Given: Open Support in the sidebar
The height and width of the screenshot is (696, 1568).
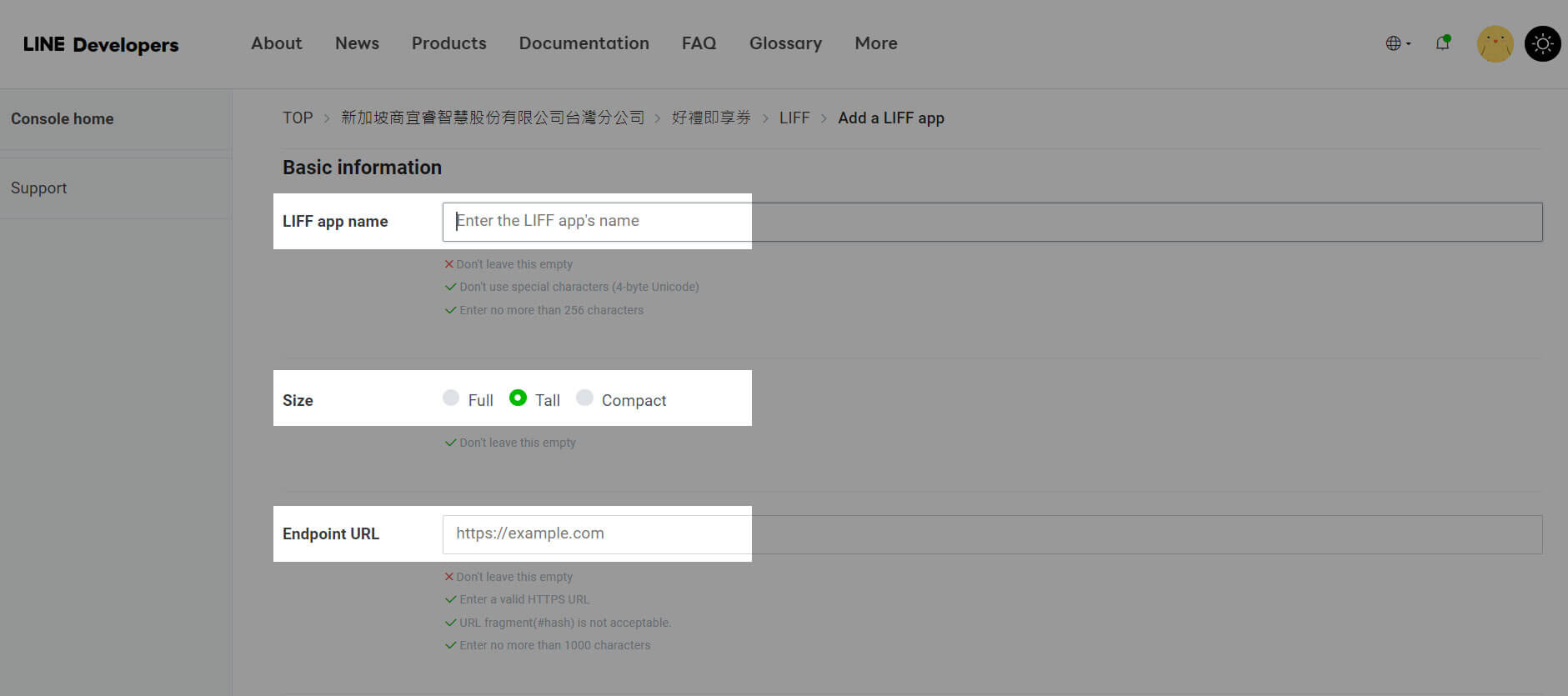Looking at the screenshot, I should (x=38, y=188).
